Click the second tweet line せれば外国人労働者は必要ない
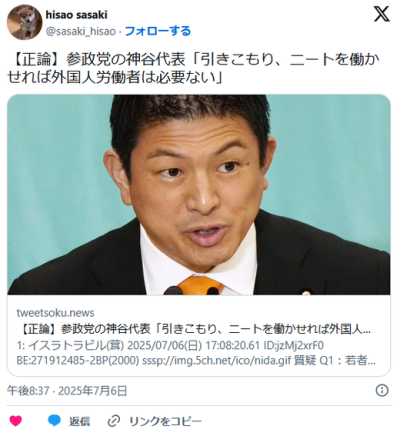The height and width of the screenshot is (429, 400). (x=115, y=77)
